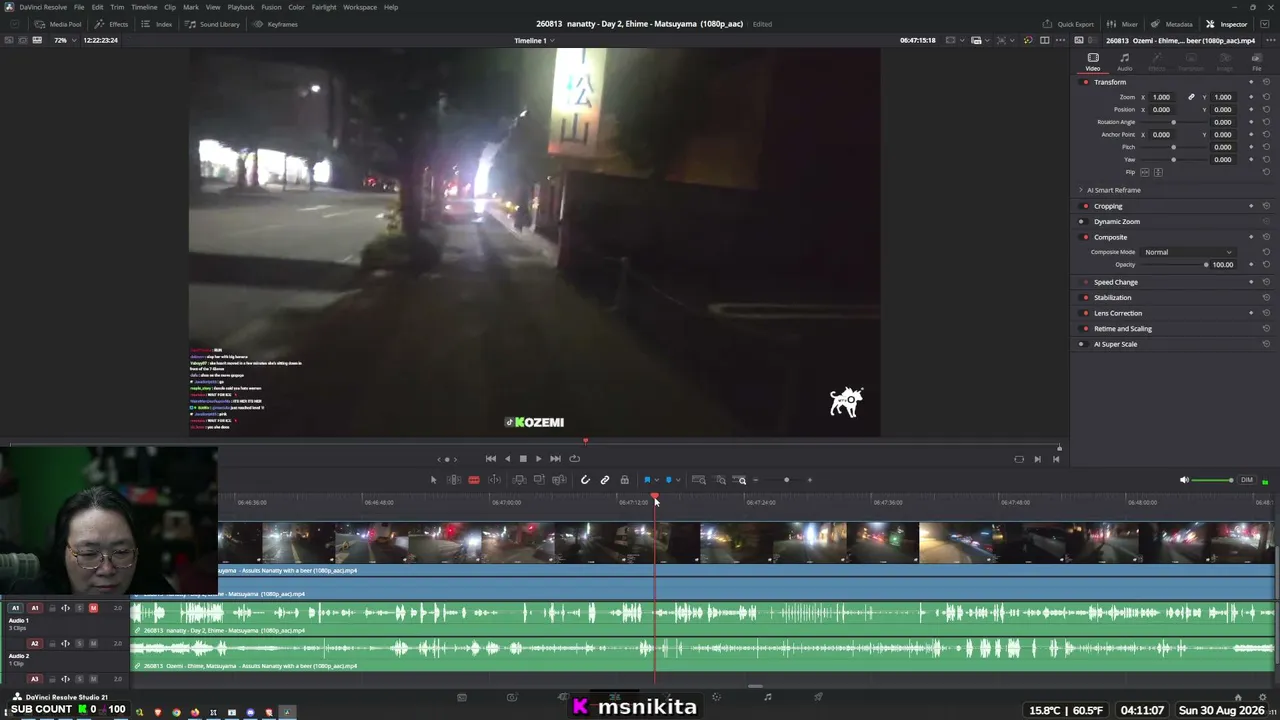1280x720 pixels.
Task: Click the Detail Zoom icon
Action: click(x=720, y=480)
